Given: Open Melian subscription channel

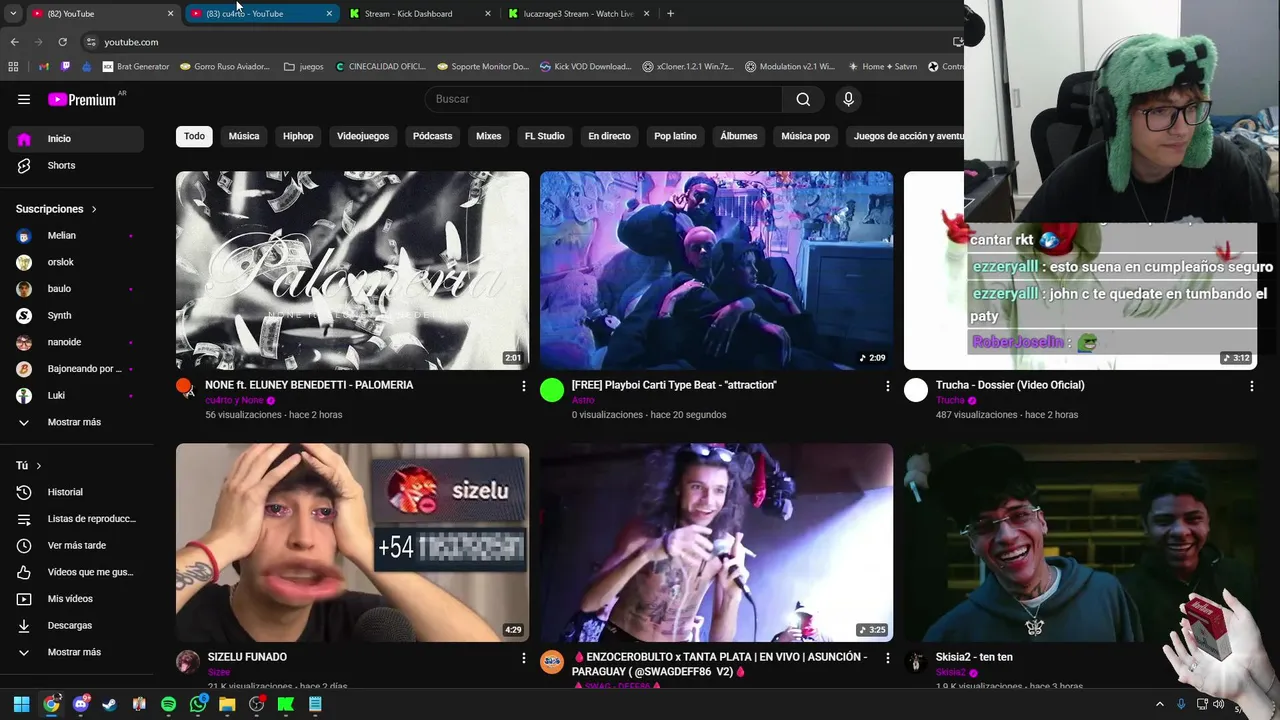Looking at the screenshot, I should pyautogui.click(x=76, y=236).
